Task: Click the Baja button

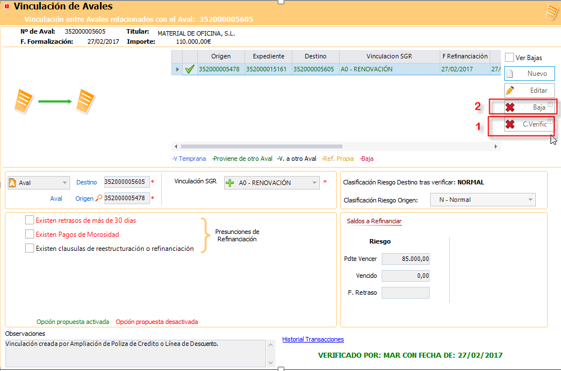Action: 530,107
